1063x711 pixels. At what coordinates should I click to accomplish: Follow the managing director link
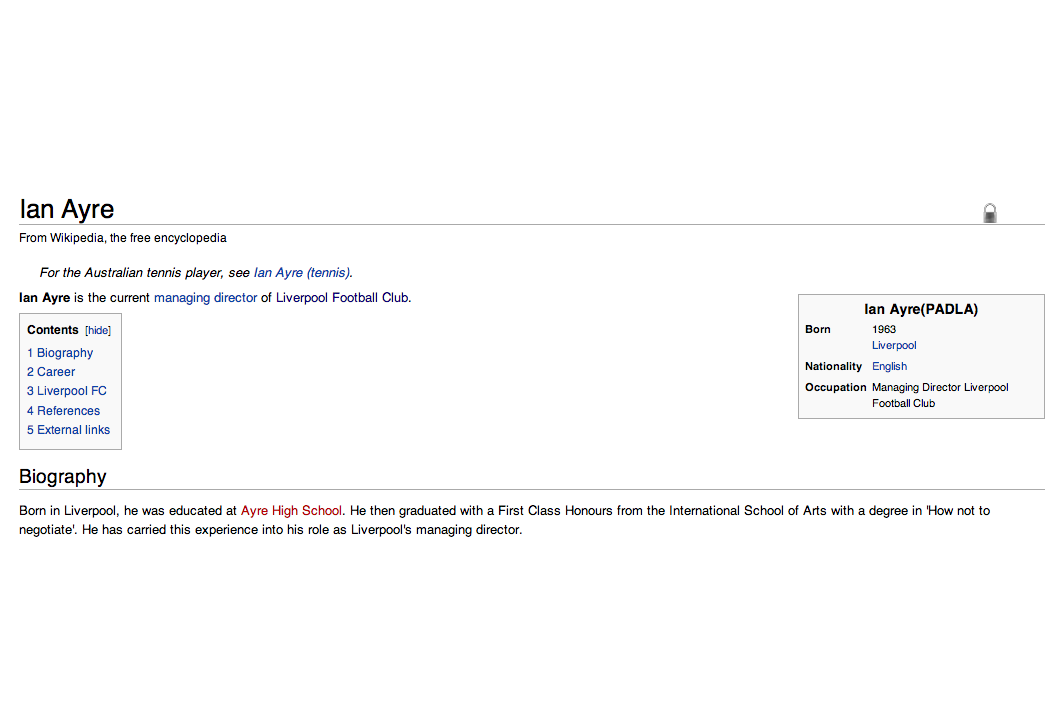tap(205, 297)
